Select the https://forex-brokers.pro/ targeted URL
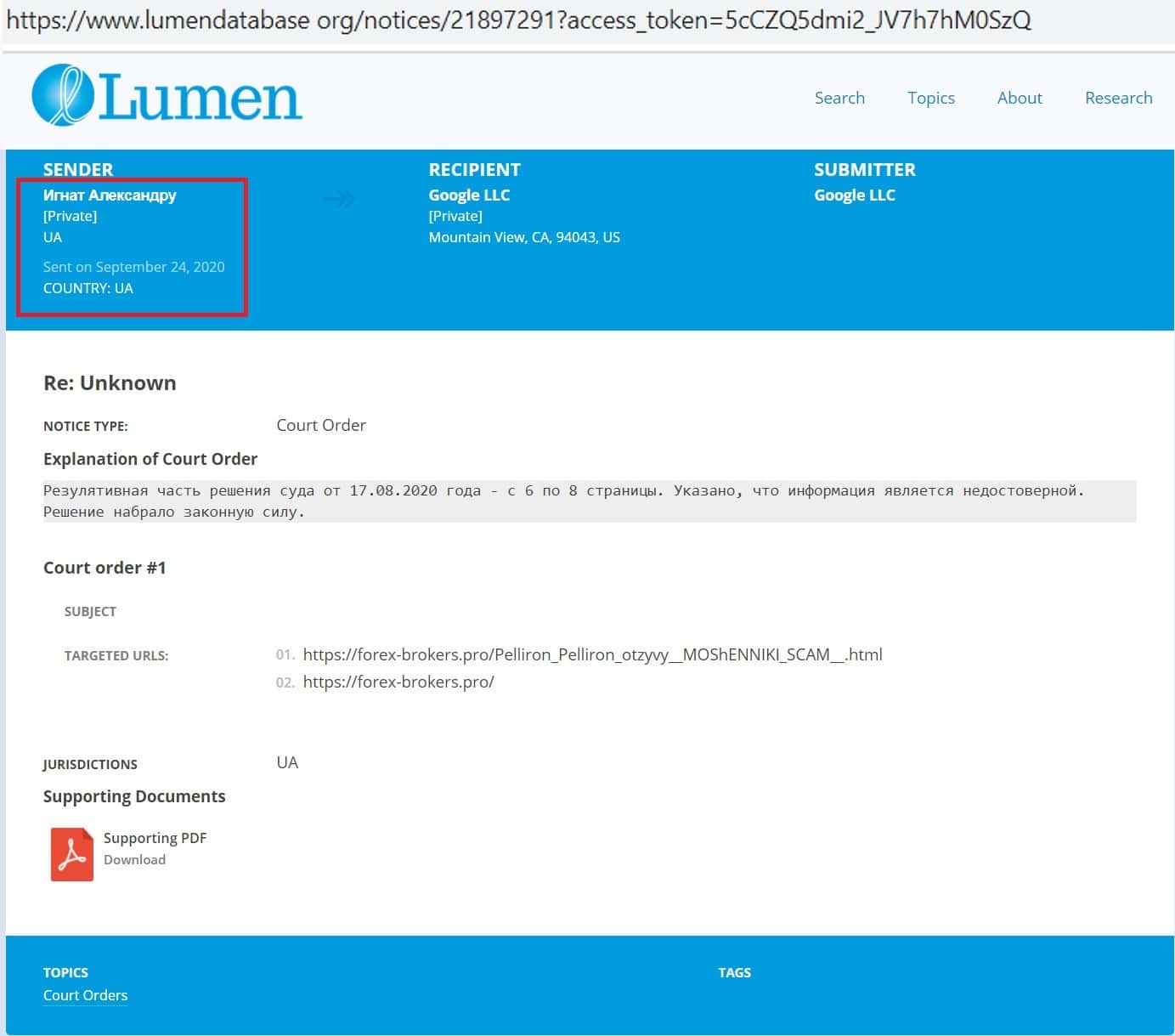The image size is (1175, 1036). click(398, 682)
